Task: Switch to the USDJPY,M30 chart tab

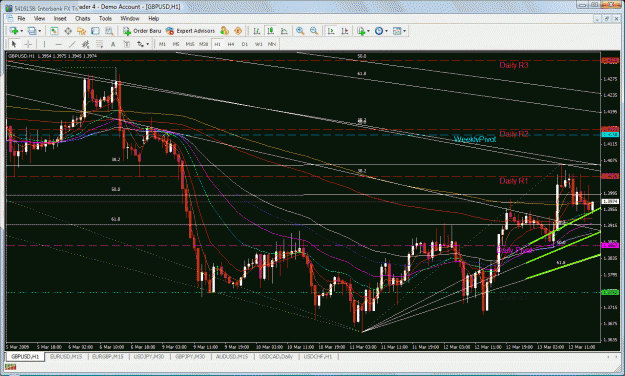Action: click(x=149, y=356)
